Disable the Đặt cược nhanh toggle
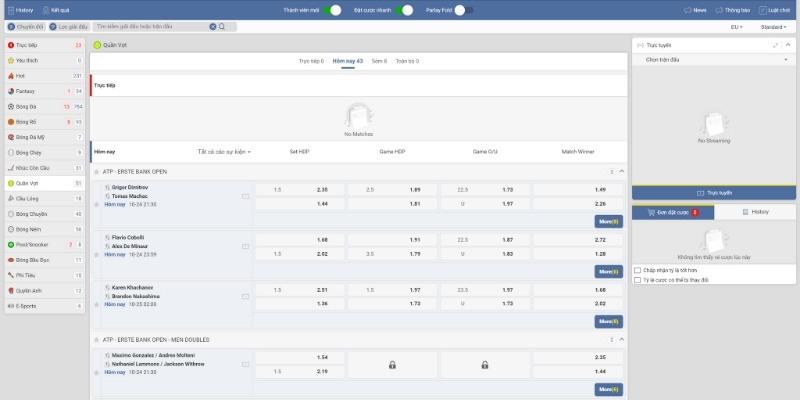The image size is (800, 400). [405, 9]
